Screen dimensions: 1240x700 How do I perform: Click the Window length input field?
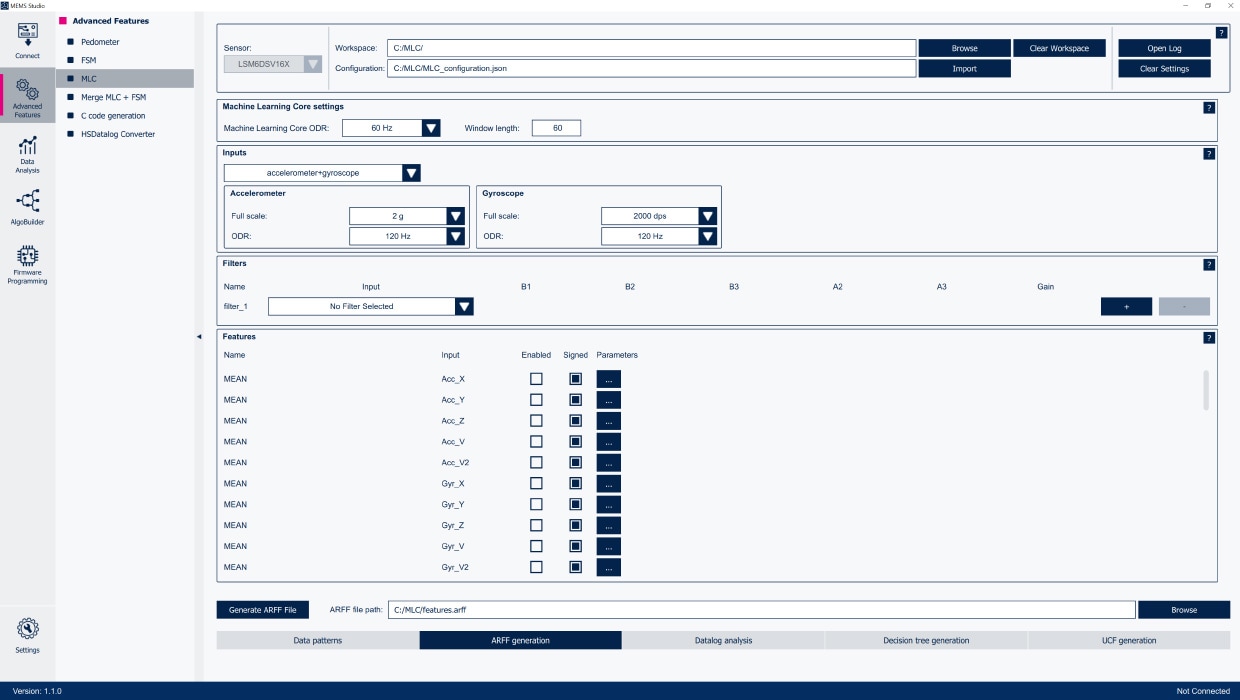tap(556, 128)
